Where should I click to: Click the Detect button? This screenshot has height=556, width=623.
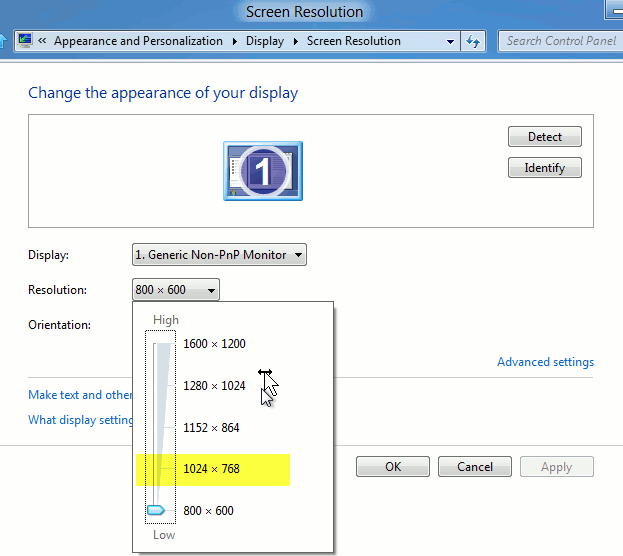tap(545, 137)
